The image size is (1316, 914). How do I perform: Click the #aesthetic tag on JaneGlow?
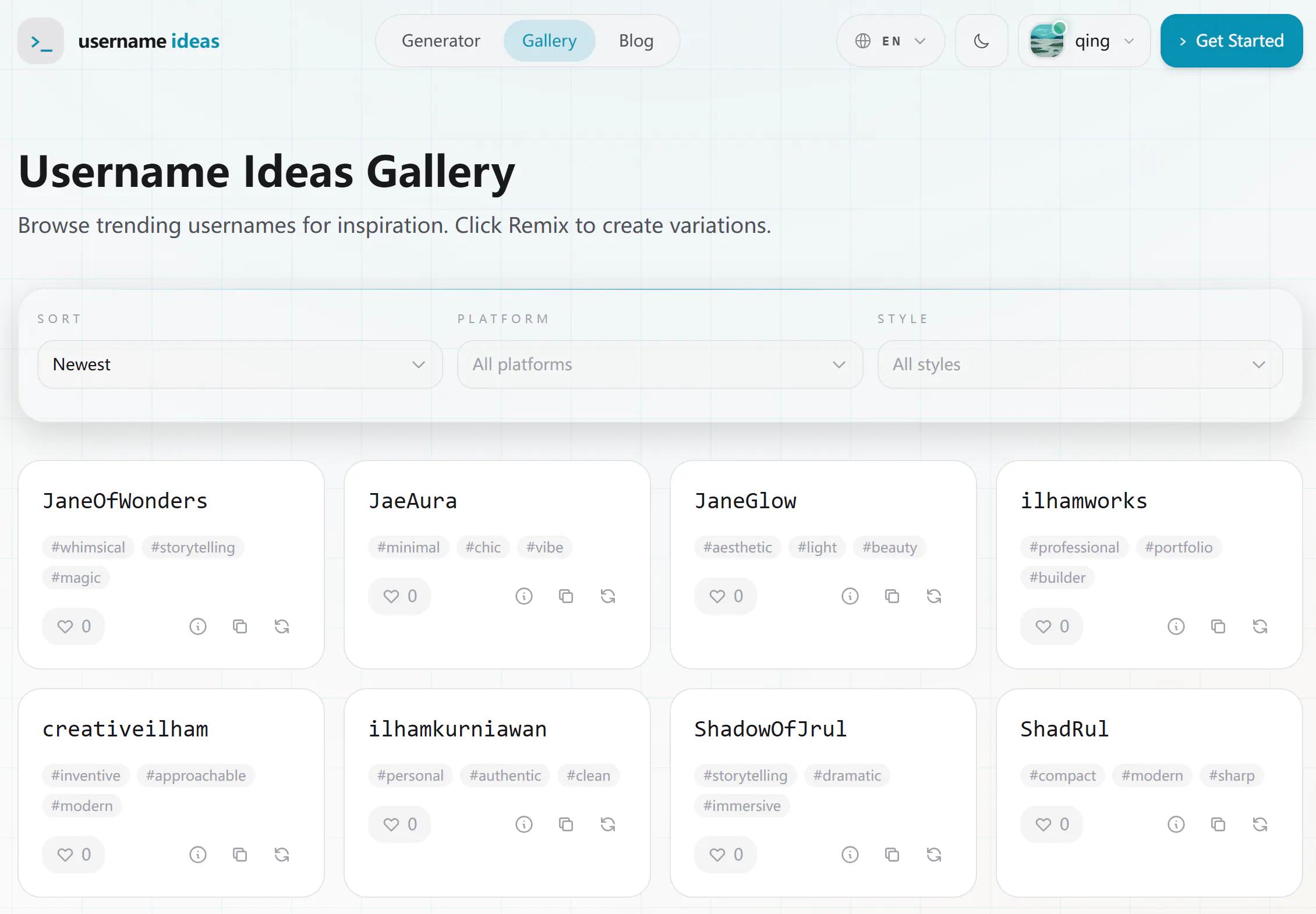click(x=738, y=547)
